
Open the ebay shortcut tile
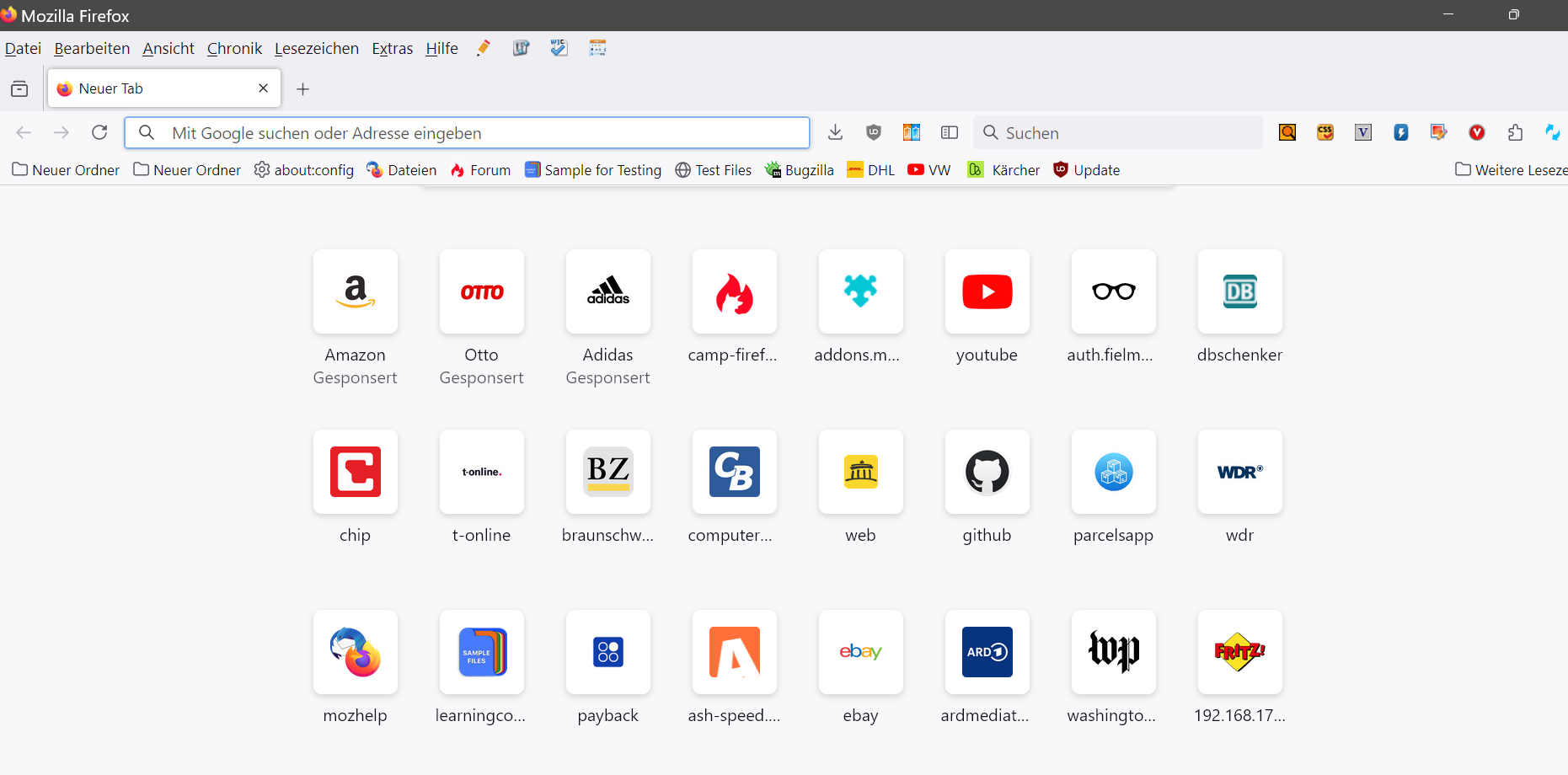(861, 652)
